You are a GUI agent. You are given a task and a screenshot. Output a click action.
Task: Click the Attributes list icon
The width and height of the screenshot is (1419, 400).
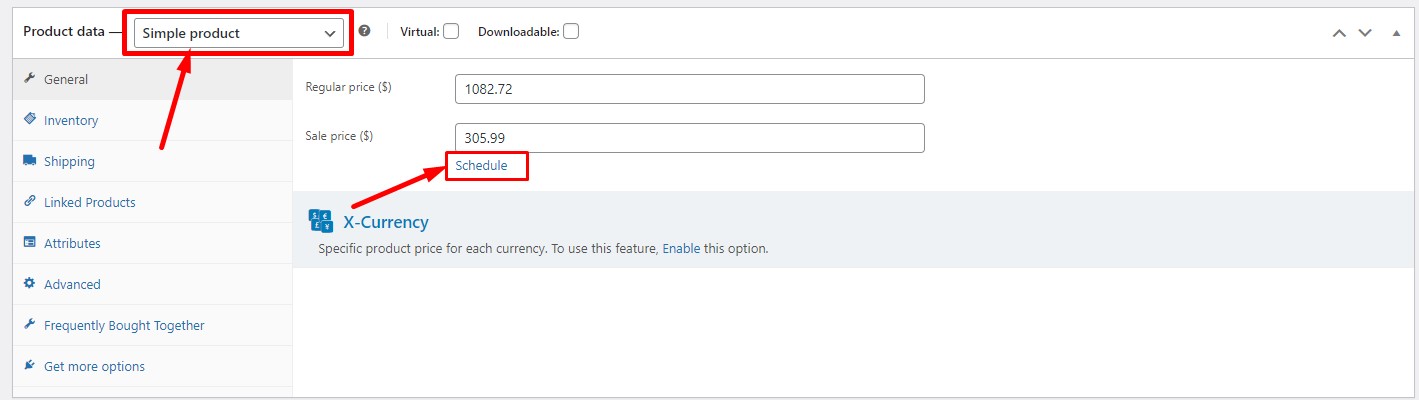30,242
